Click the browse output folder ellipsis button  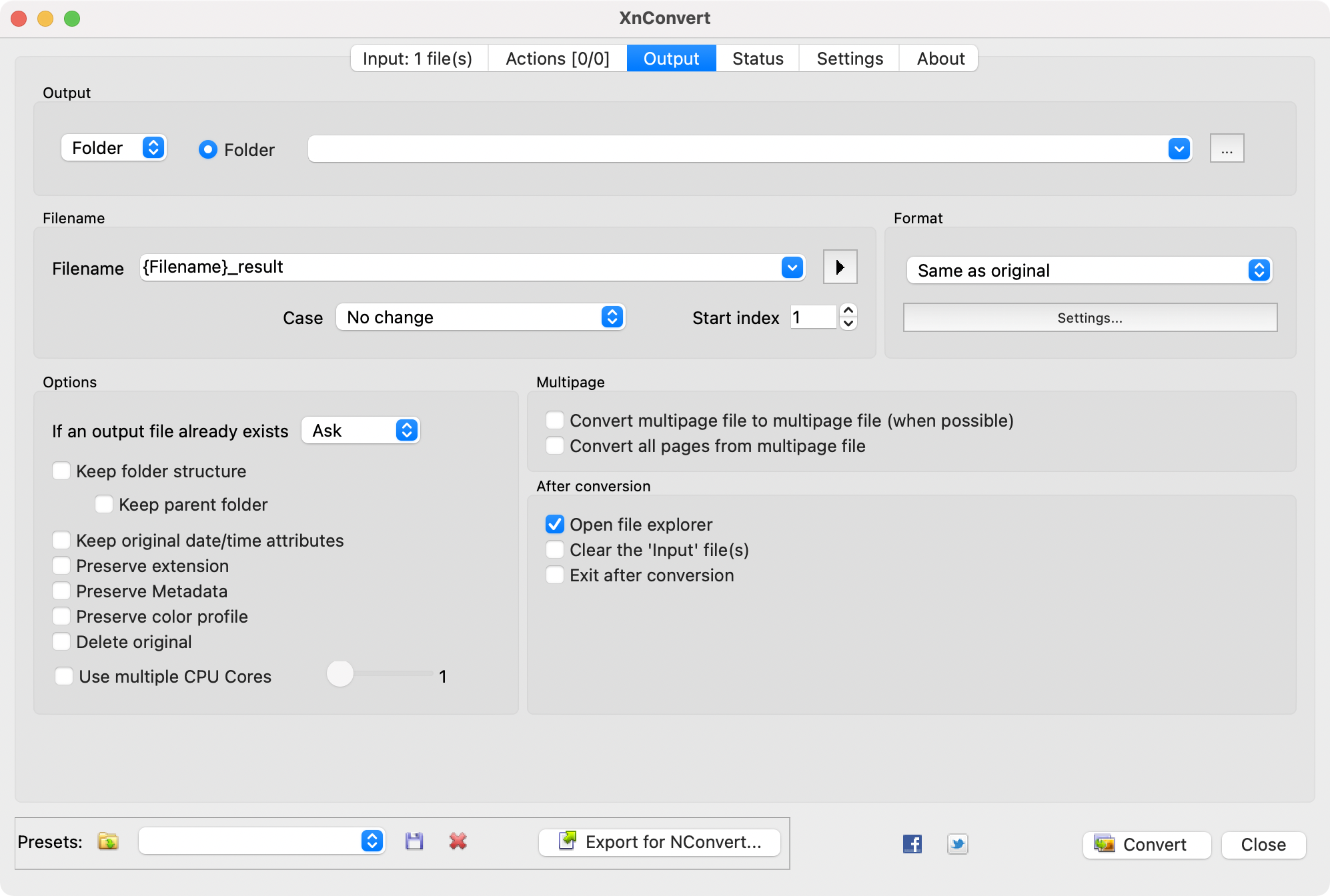coord(1227,149)
